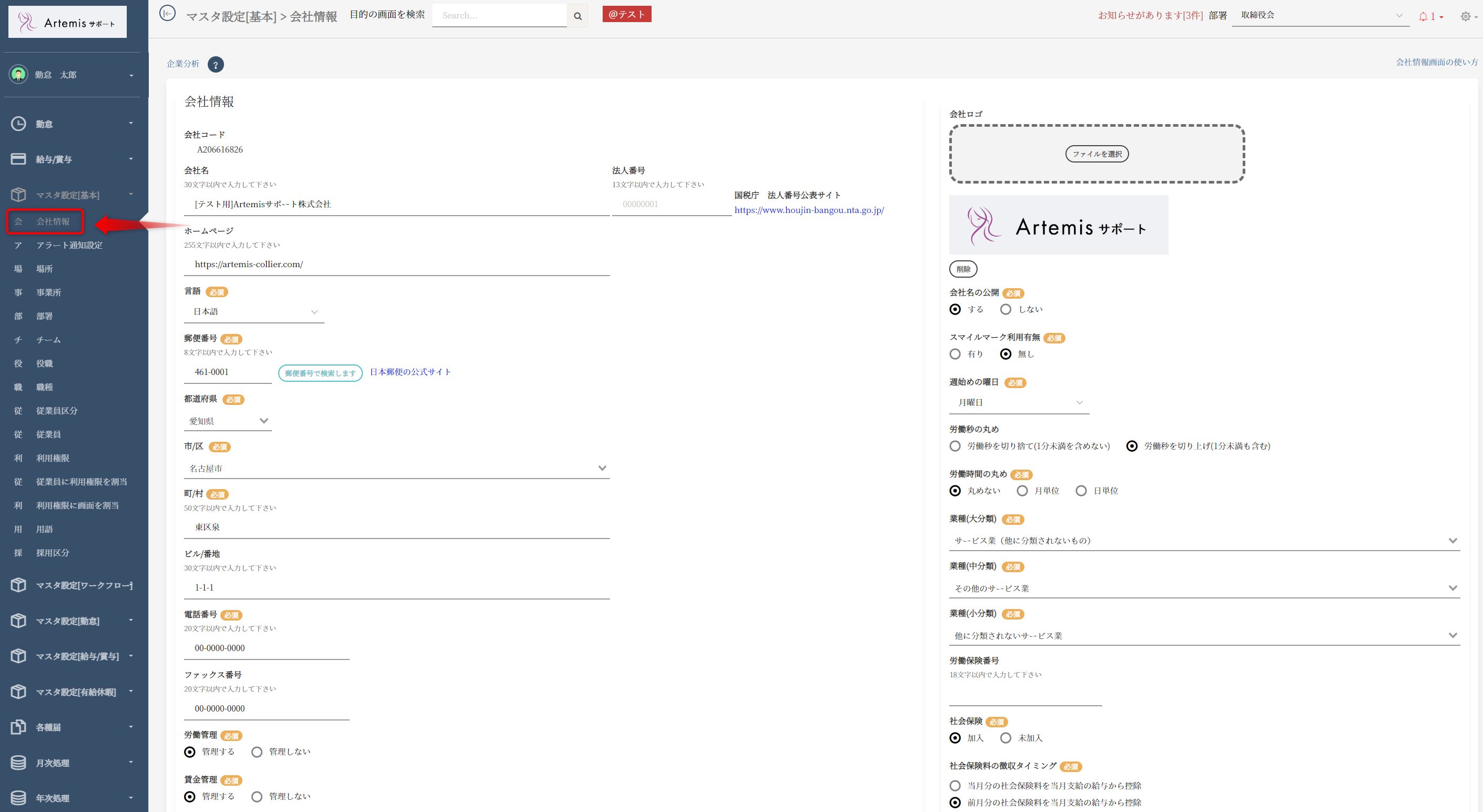Click the help question mark icon
Screen dimensions: 1483x812
pos(216,65)
